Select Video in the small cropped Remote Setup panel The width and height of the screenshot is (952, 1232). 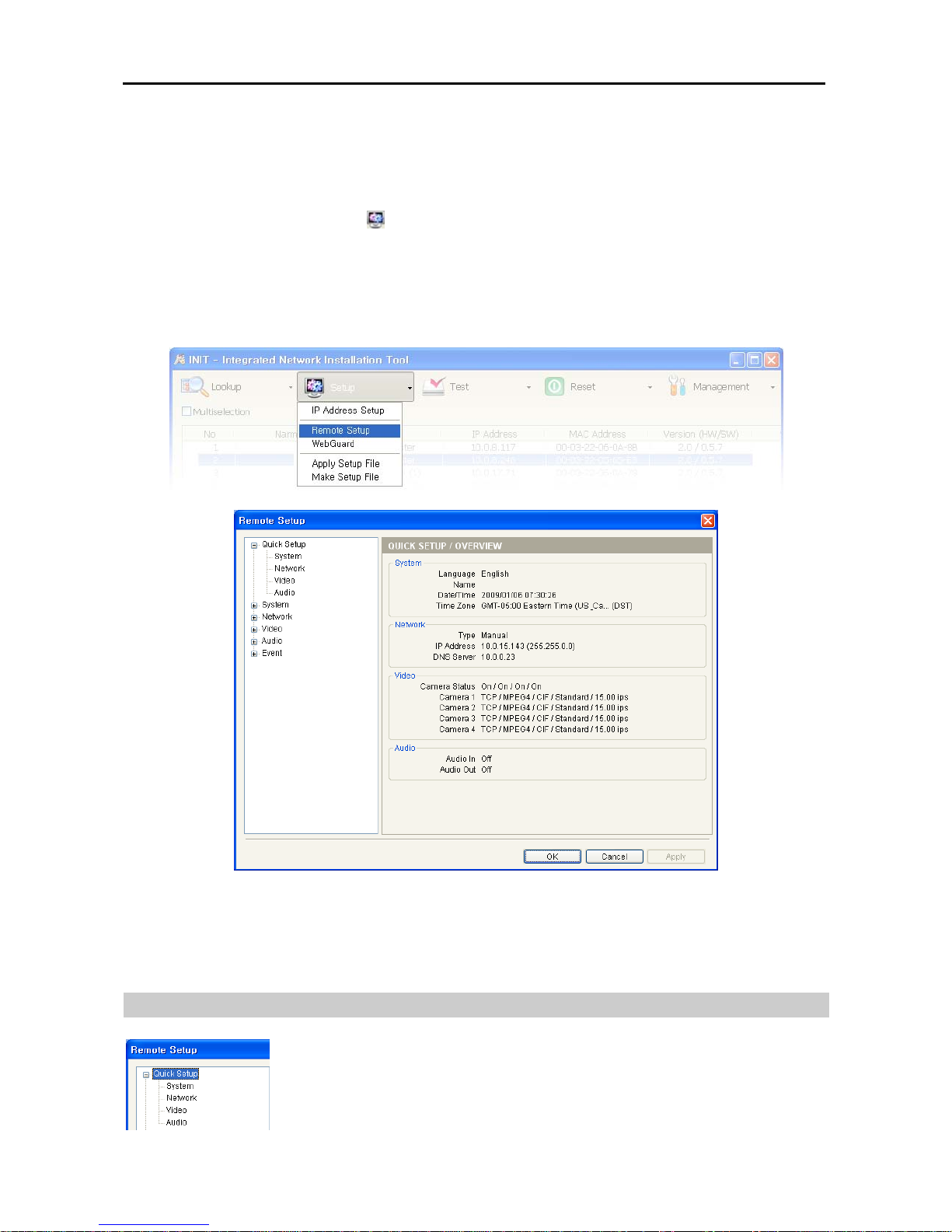(x=176, y=1111)
